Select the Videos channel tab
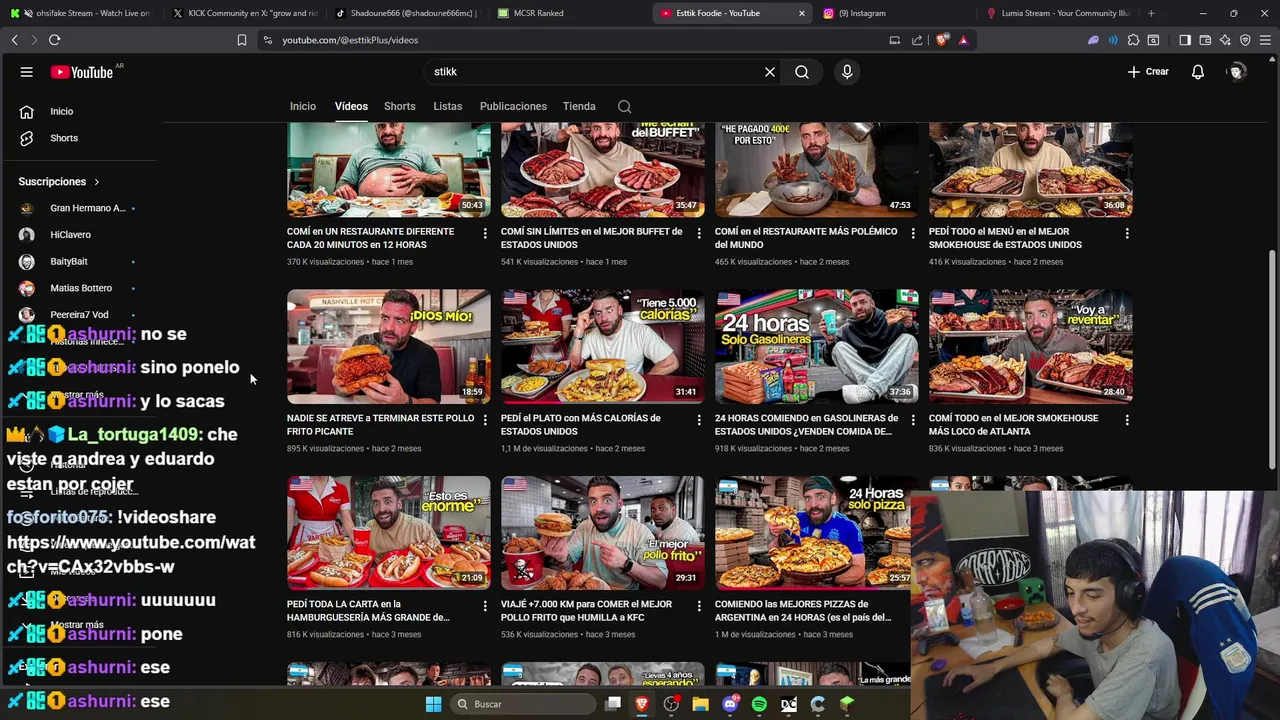This screenshot has width=1280, height=720. 351,106
